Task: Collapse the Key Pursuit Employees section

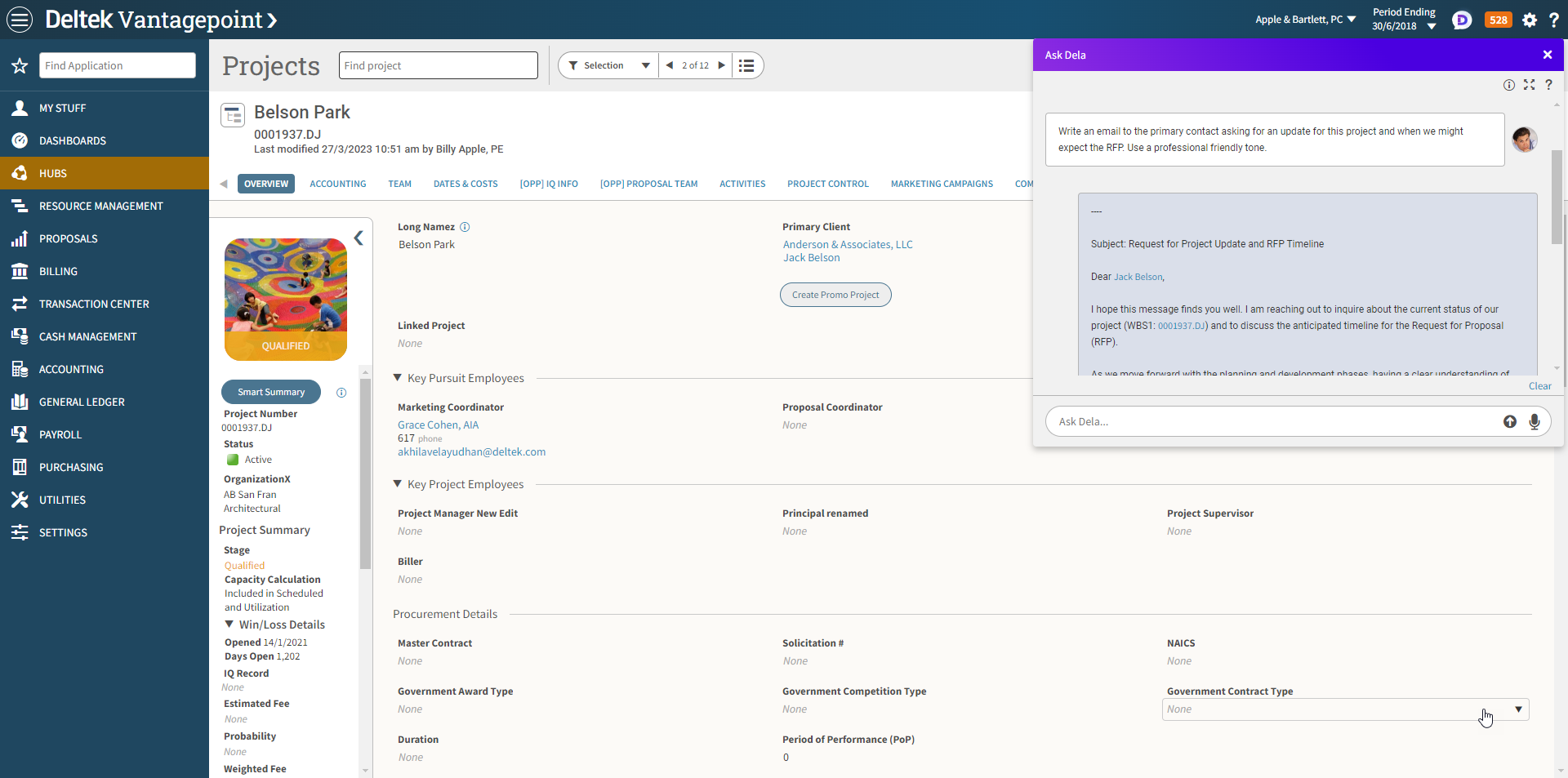Action: pos(398,378)
